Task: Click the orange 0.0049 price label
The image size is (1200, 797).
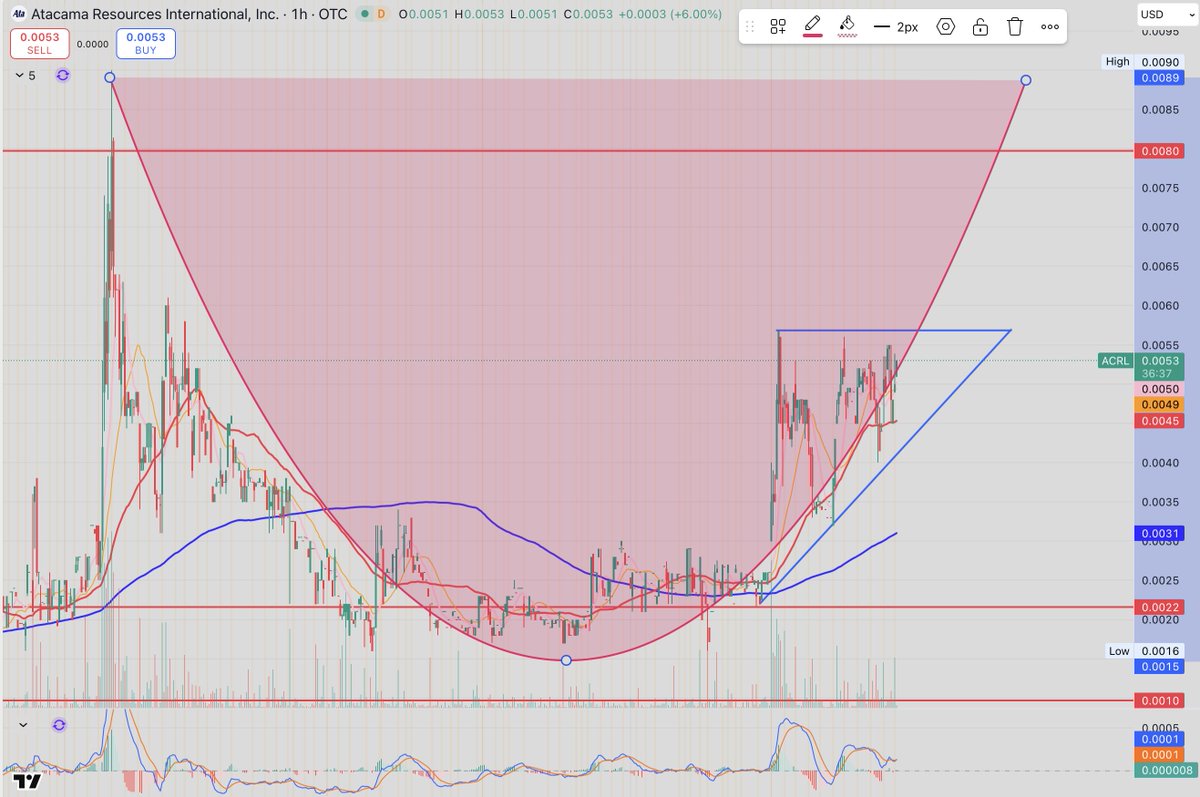Action: coord(1160,404)
